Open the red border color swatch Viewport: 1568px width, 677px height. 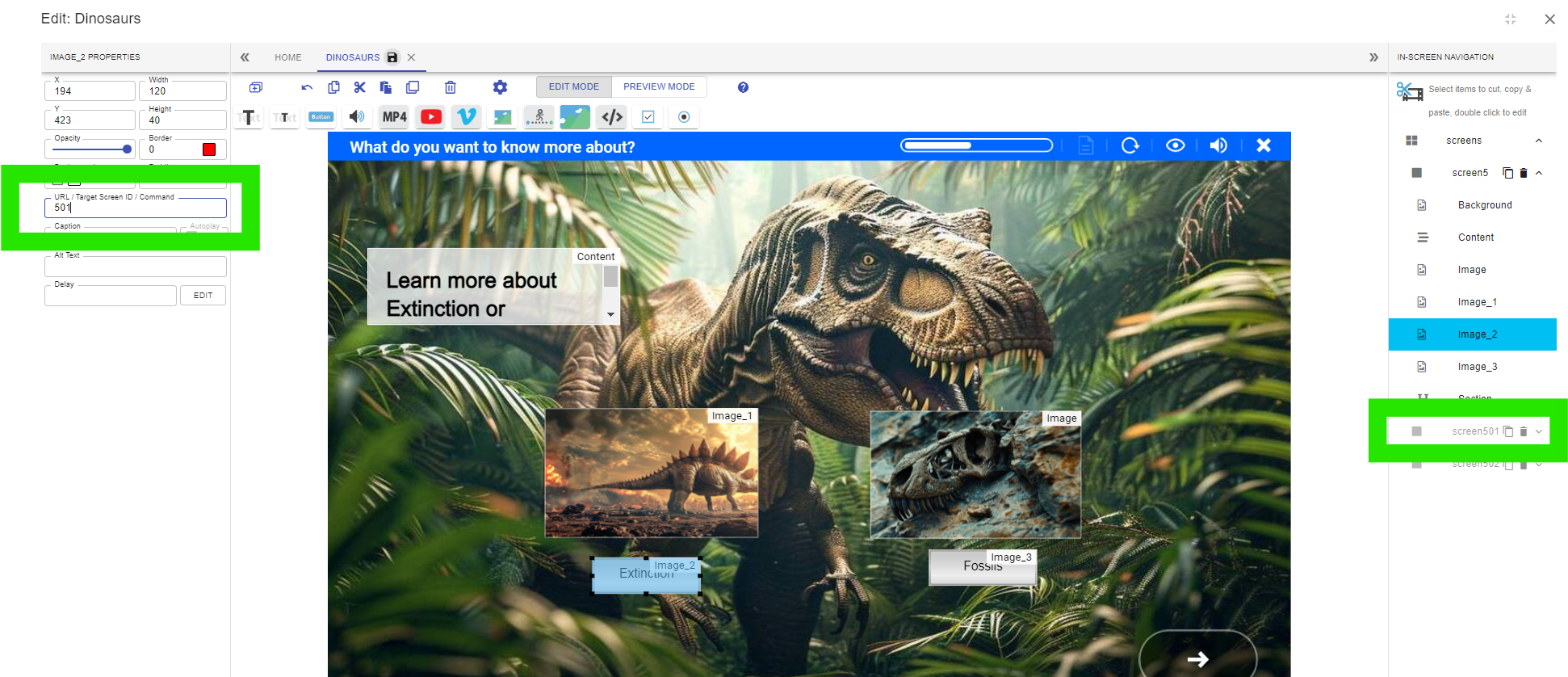pyautogui.click(x=209, y=149)
